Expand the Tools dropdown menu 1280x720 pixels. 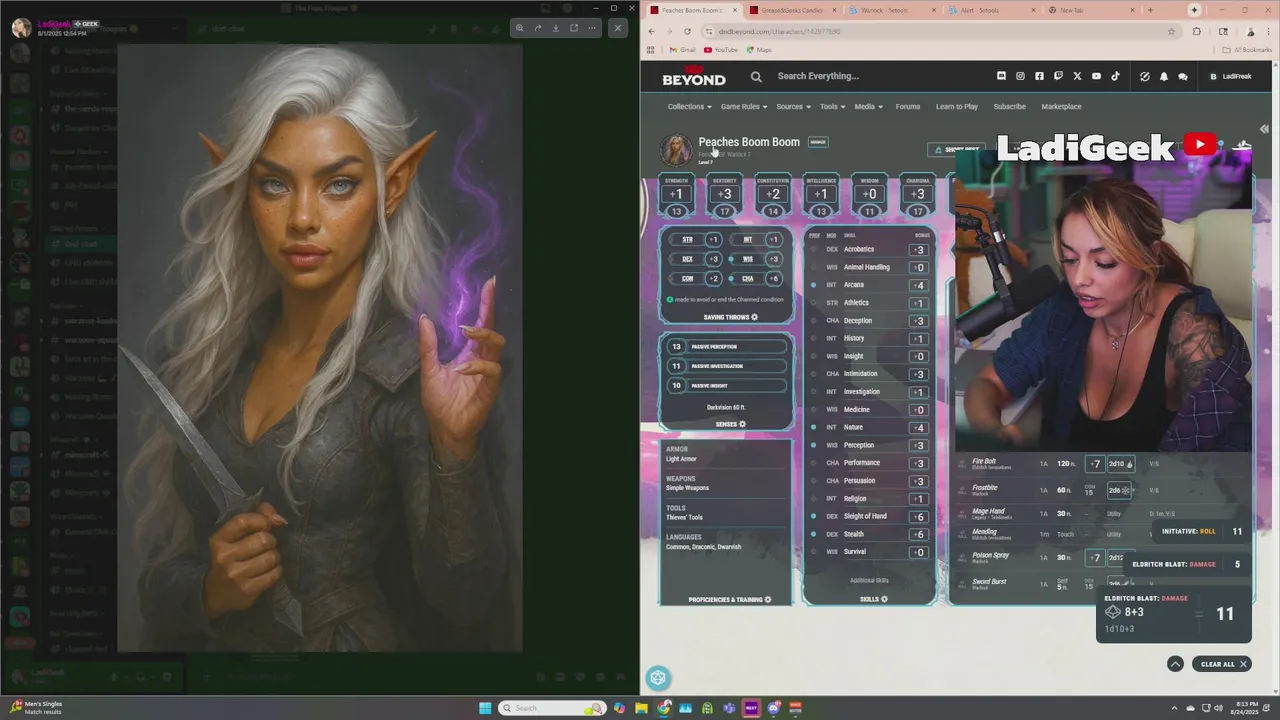pyautogui.click(x=832, y=106)
